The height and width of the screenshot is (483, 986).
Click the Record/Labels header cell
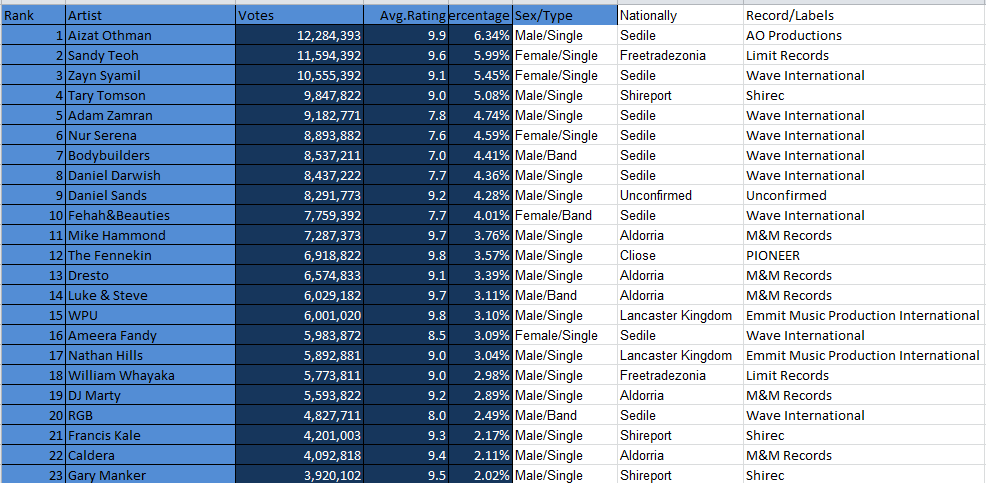coord(865,15)
